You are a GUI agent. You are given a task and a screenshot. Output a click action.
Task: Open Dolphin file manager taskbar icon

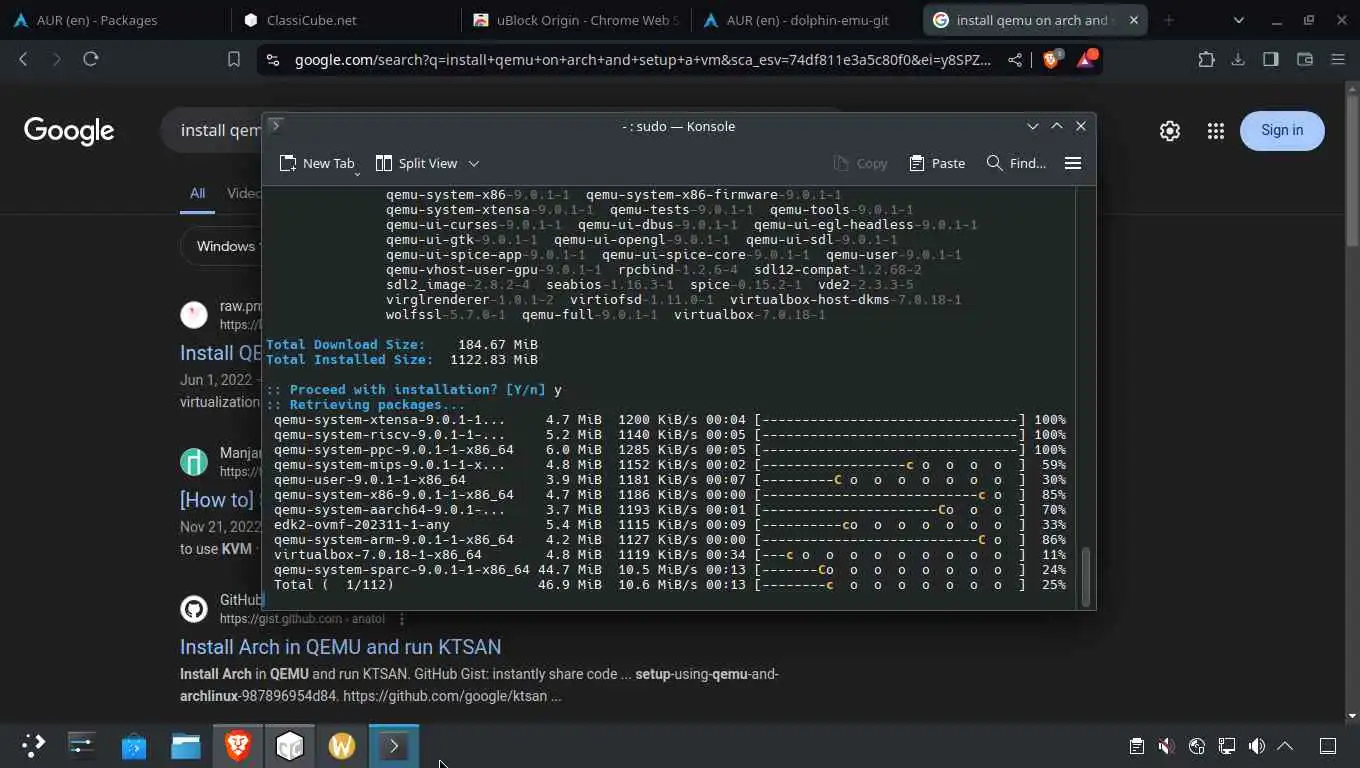click(186, 745)
